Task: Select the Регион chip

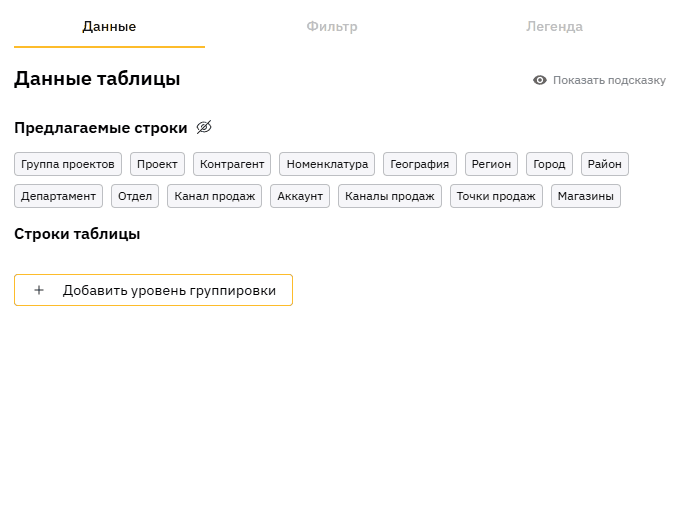Action: click(491, 164)
